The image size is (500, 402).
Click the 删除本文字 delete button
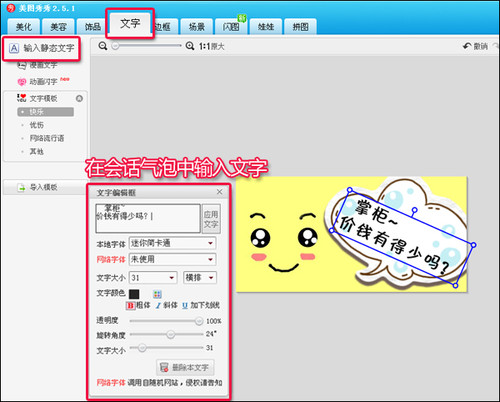tap(185, 367)
